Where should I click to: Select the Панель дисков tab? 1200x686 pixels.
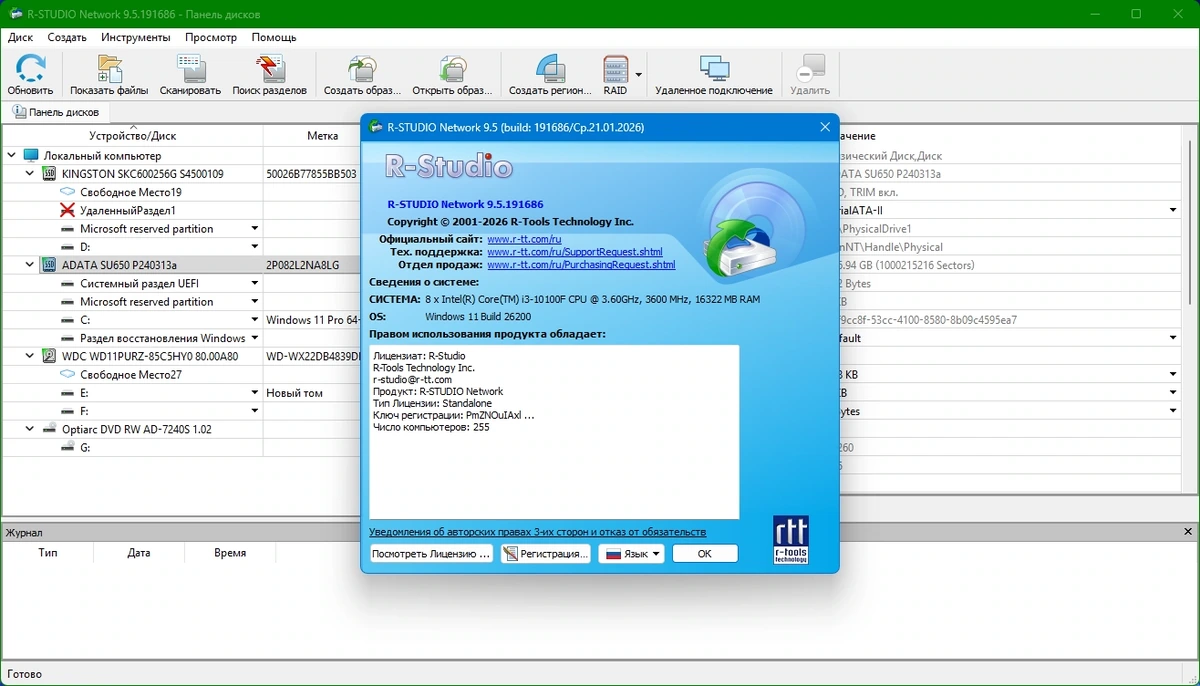point(55,112)
